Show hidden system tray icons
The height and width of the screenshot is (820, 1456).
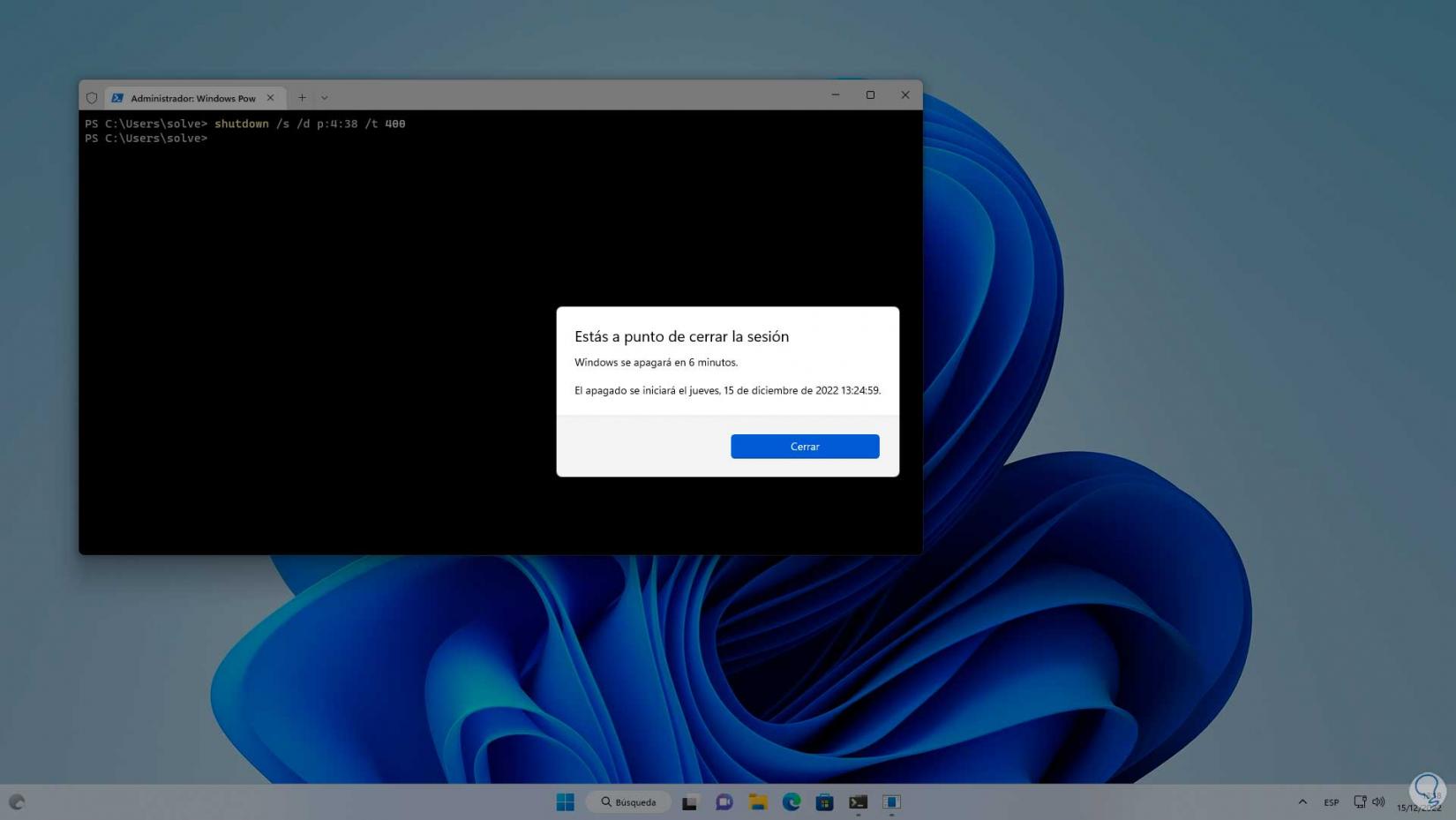1302,801
